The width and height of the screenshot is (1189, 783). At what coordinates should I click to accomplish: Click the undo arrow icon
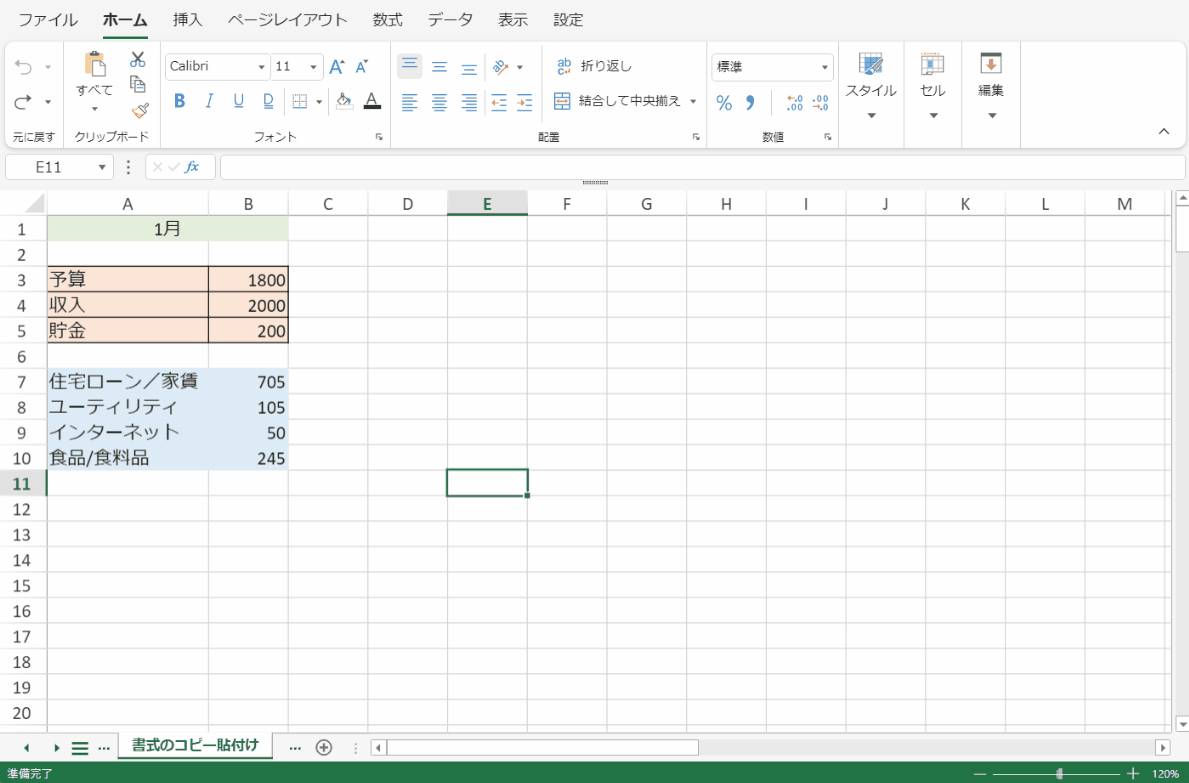24,67
